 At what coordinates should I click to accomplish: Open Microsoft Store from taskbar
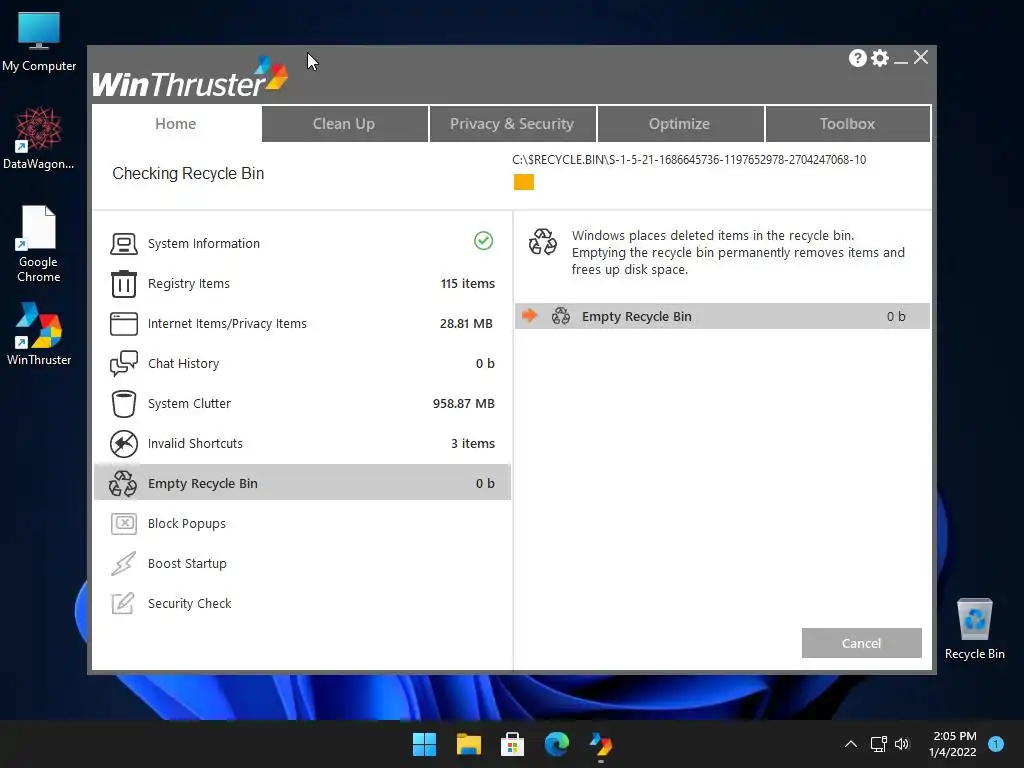coord(513,744)
